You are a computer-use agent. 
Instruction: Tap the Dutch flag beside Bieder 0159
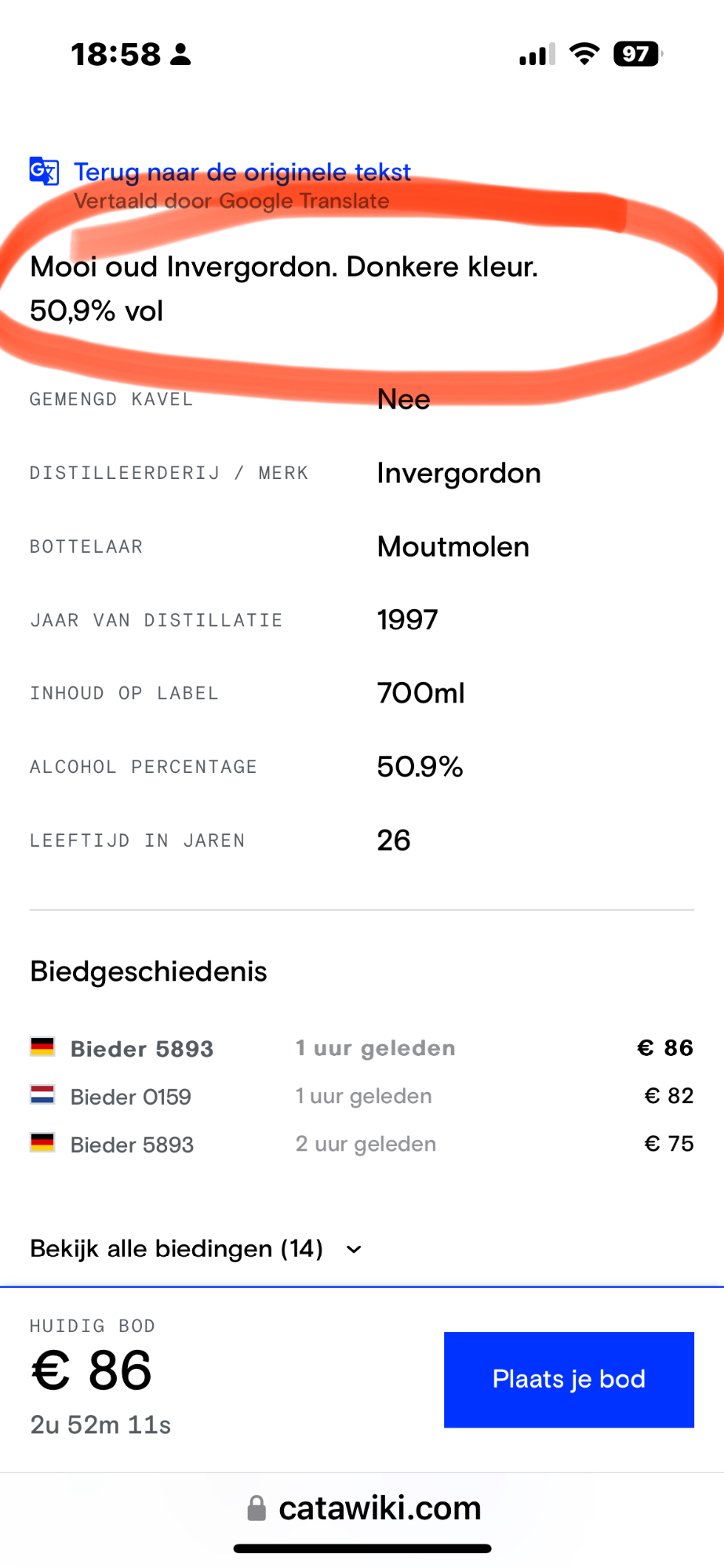[x=42, y=1095]
